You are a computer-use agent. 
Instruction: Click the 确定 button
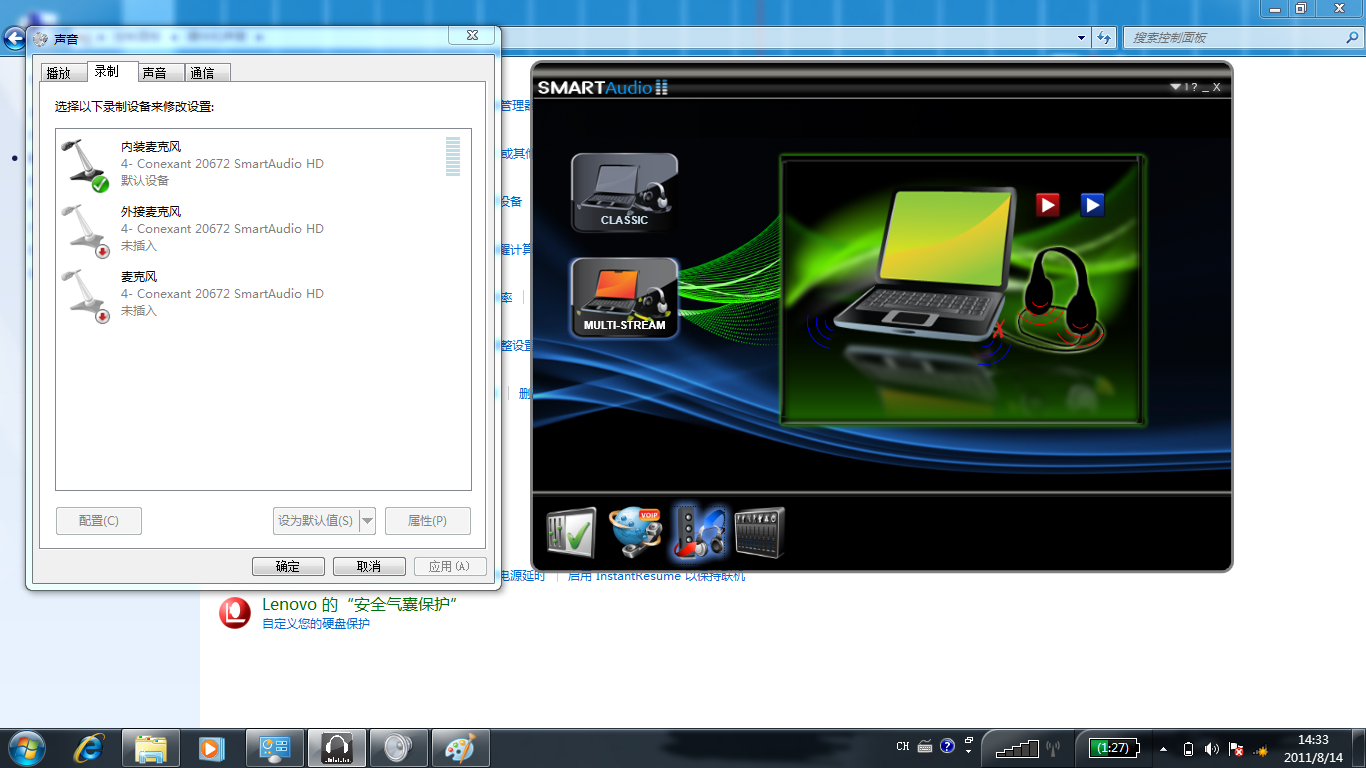(288, 566)
